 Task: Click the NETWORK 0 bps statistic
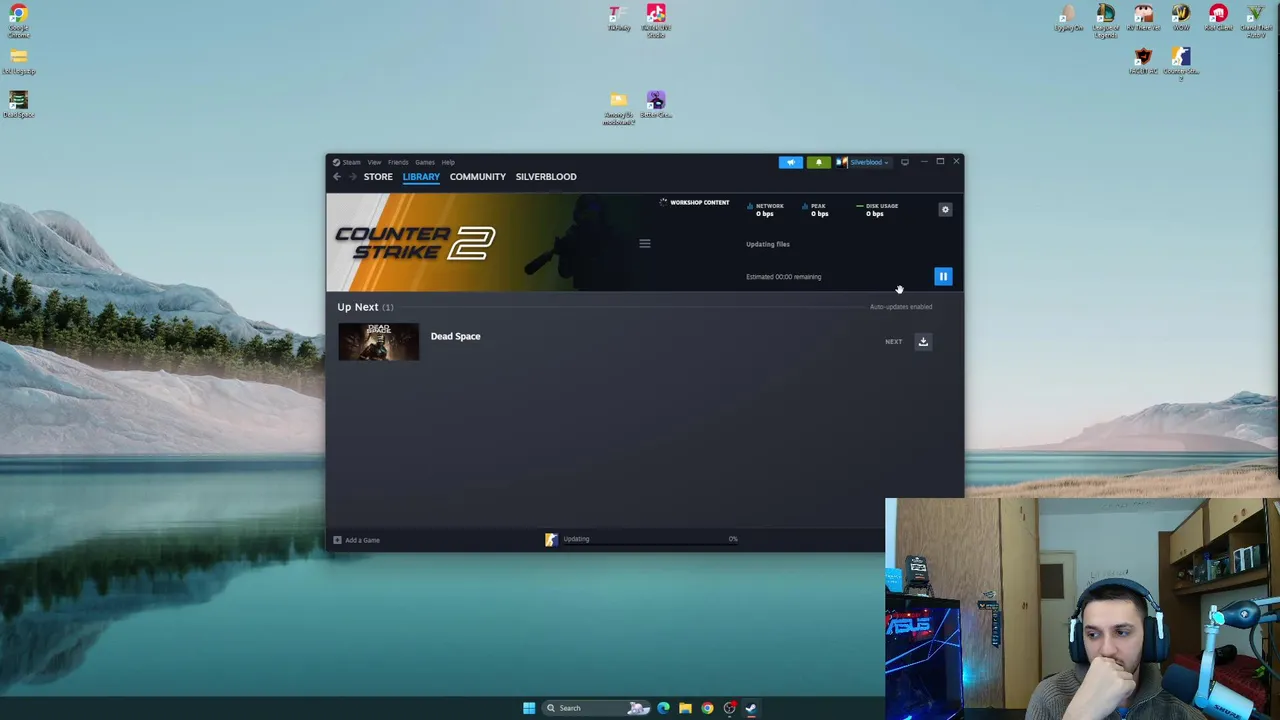pos(766,210)
